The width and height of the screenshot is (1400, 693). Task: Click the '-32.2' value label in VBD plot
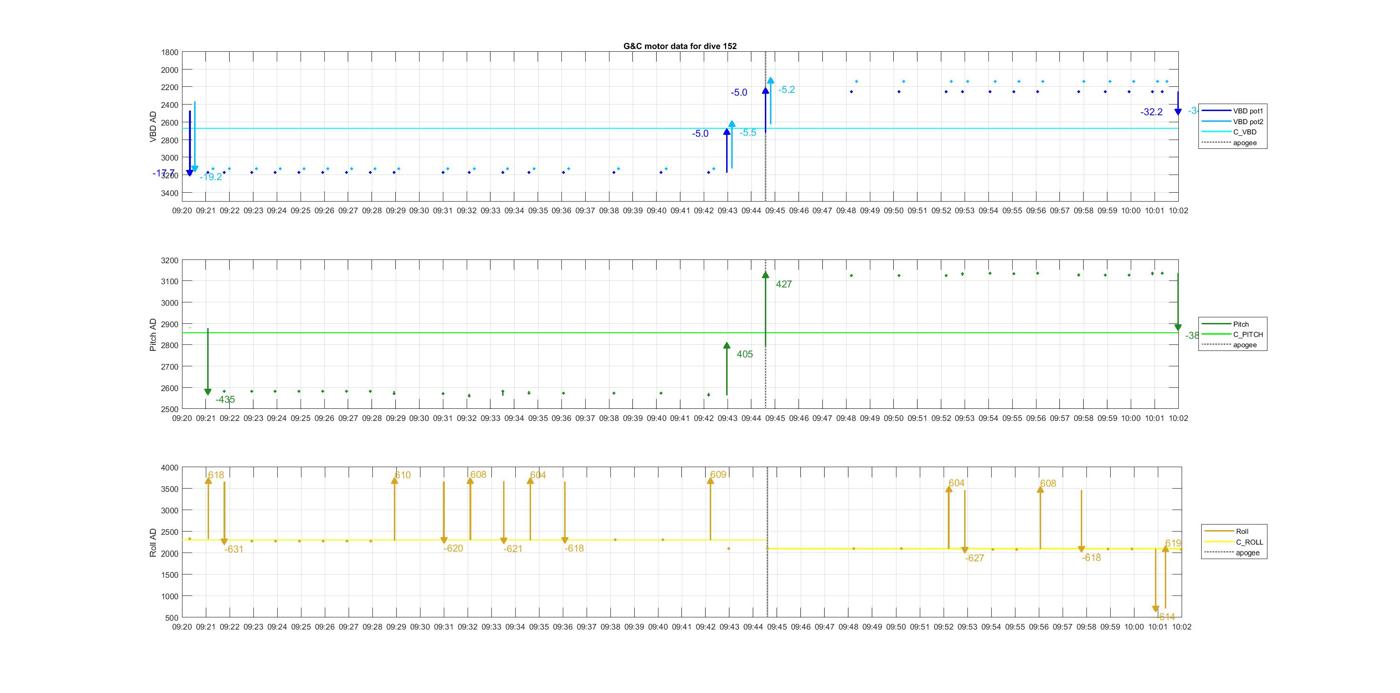pyautogui.click(x=1152, y=112)
